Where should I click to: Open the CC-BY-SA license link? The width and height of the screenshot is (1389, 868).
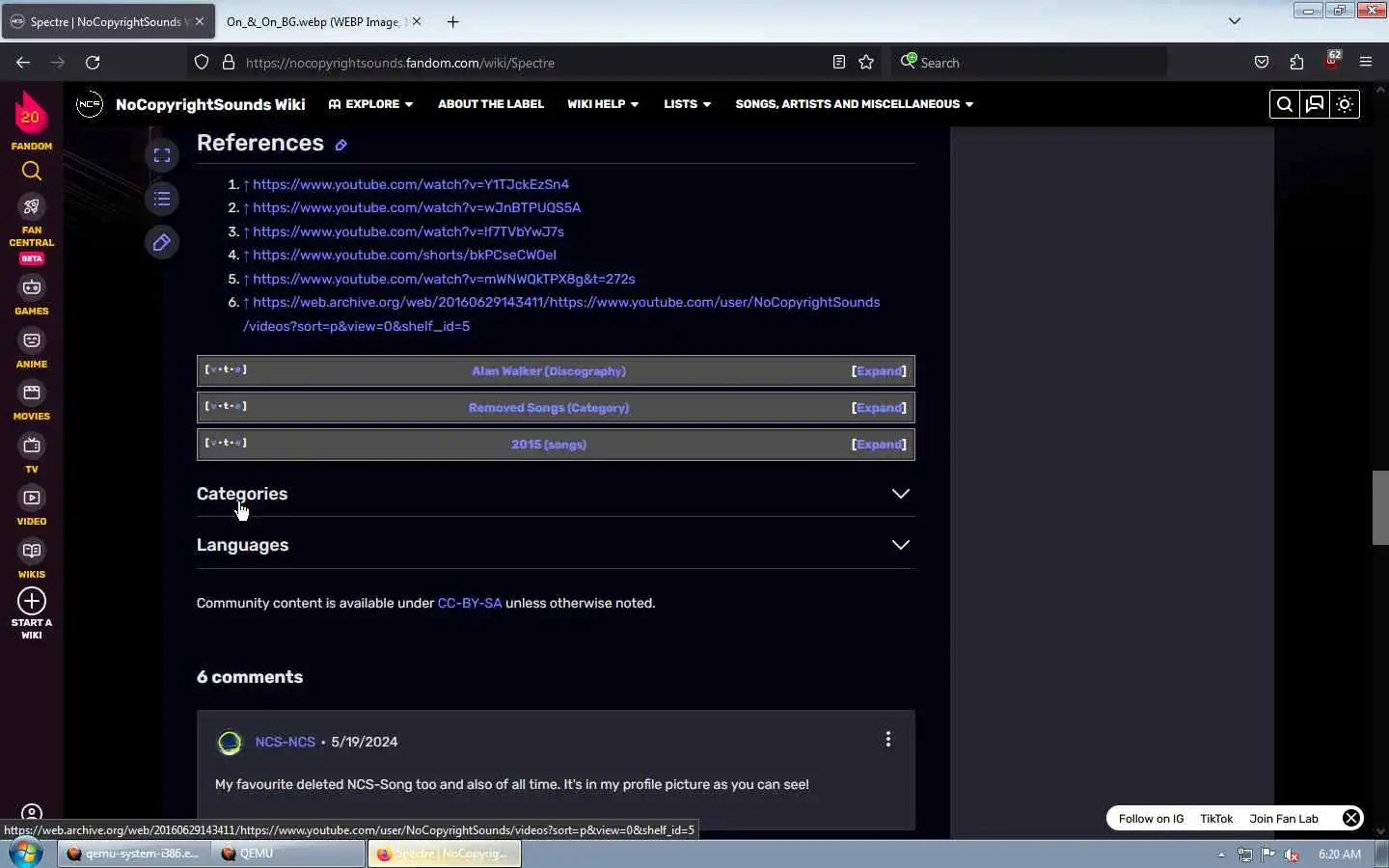[x=470, y=603]
